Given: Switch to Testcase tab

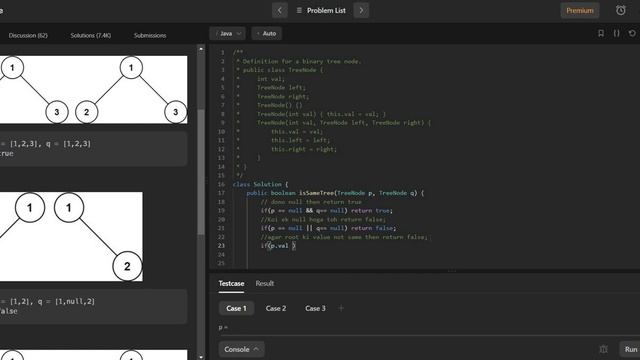Looking at the screenshot, I should [x=231, y=283].
